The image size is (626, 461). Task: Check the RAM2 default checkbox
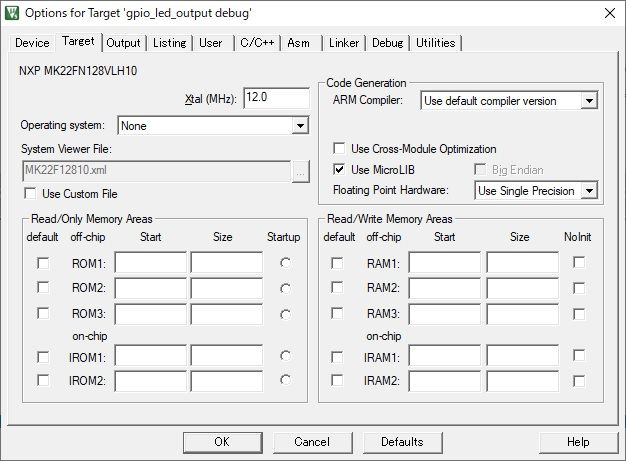click(x=337, y=288)
